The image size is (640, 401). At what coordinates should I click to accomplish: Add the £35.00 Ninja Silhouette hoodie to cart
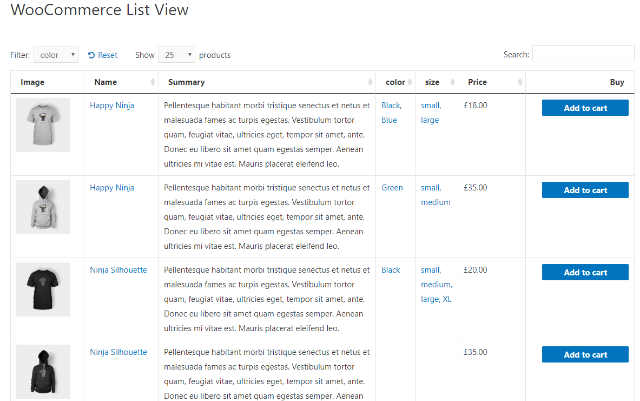pos(585,354)
